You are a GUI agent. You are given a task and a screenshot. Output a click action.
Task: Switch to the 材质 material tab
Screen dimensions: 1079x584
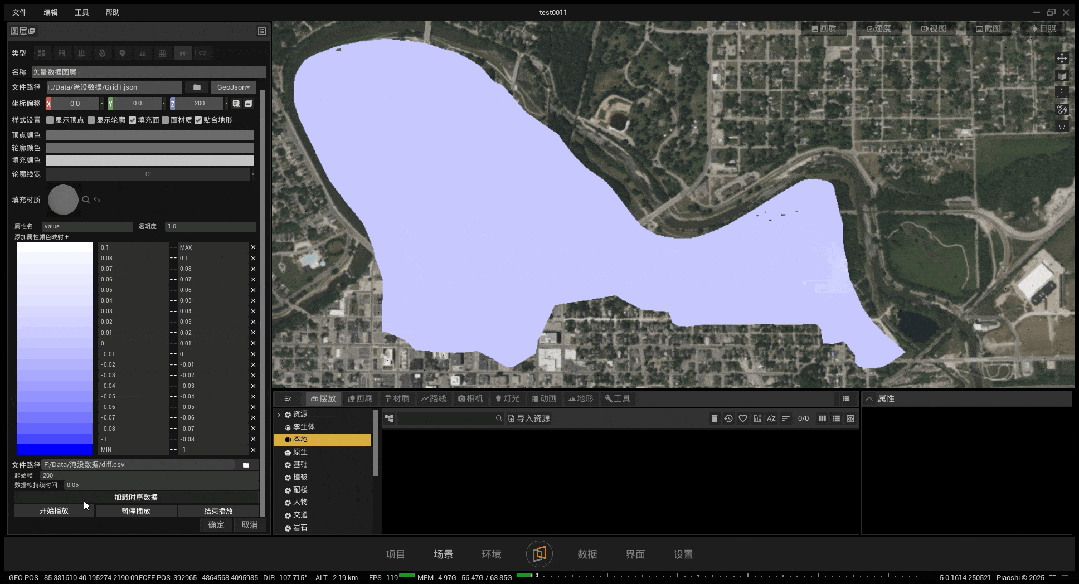[x=397, y=398]
